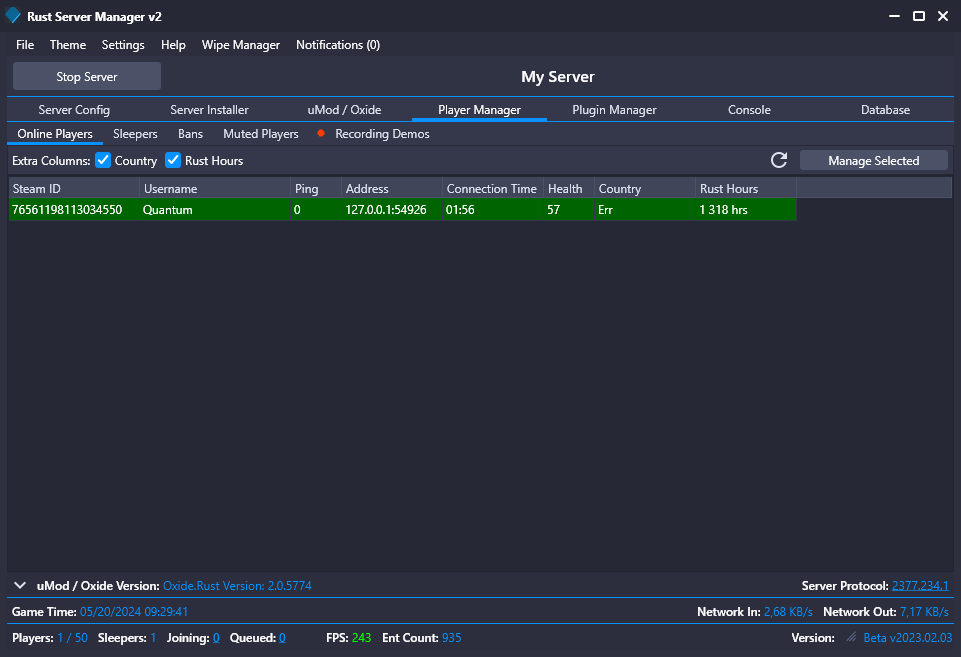
Task: Select the Online Players sub-tab
Action: [x=55, y=134]
